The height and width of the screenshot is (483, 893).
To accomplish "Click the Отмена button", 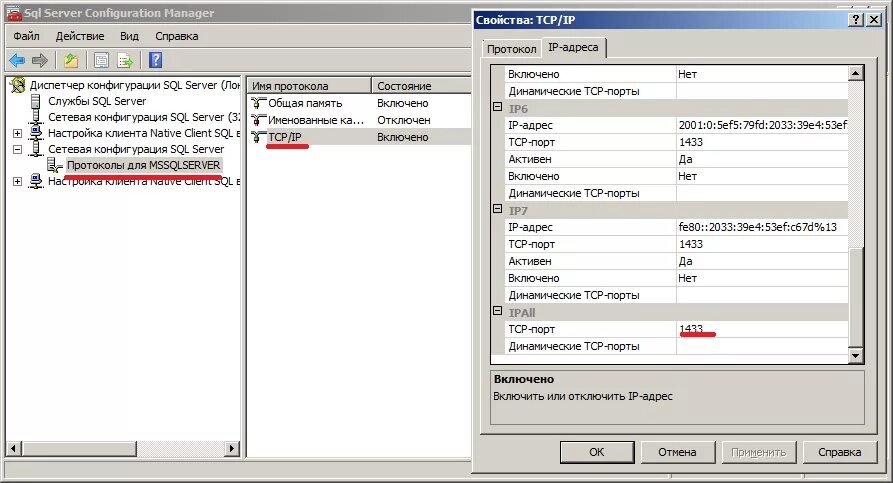I will (677, 452).
